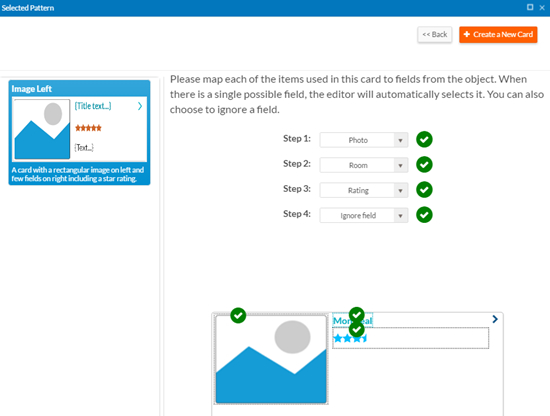Open the Step 2 Room dropdown

coord(364,165)
